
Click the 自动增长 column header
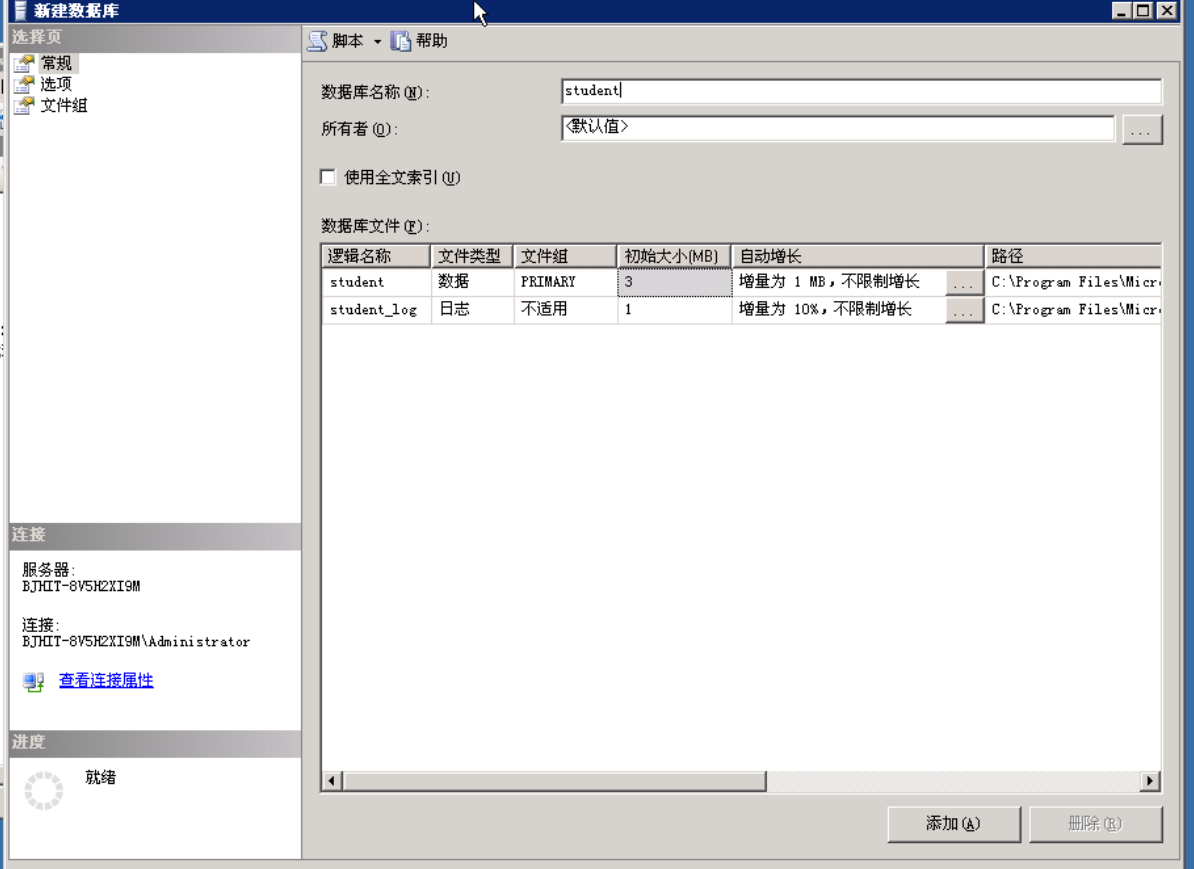[857, 256]
